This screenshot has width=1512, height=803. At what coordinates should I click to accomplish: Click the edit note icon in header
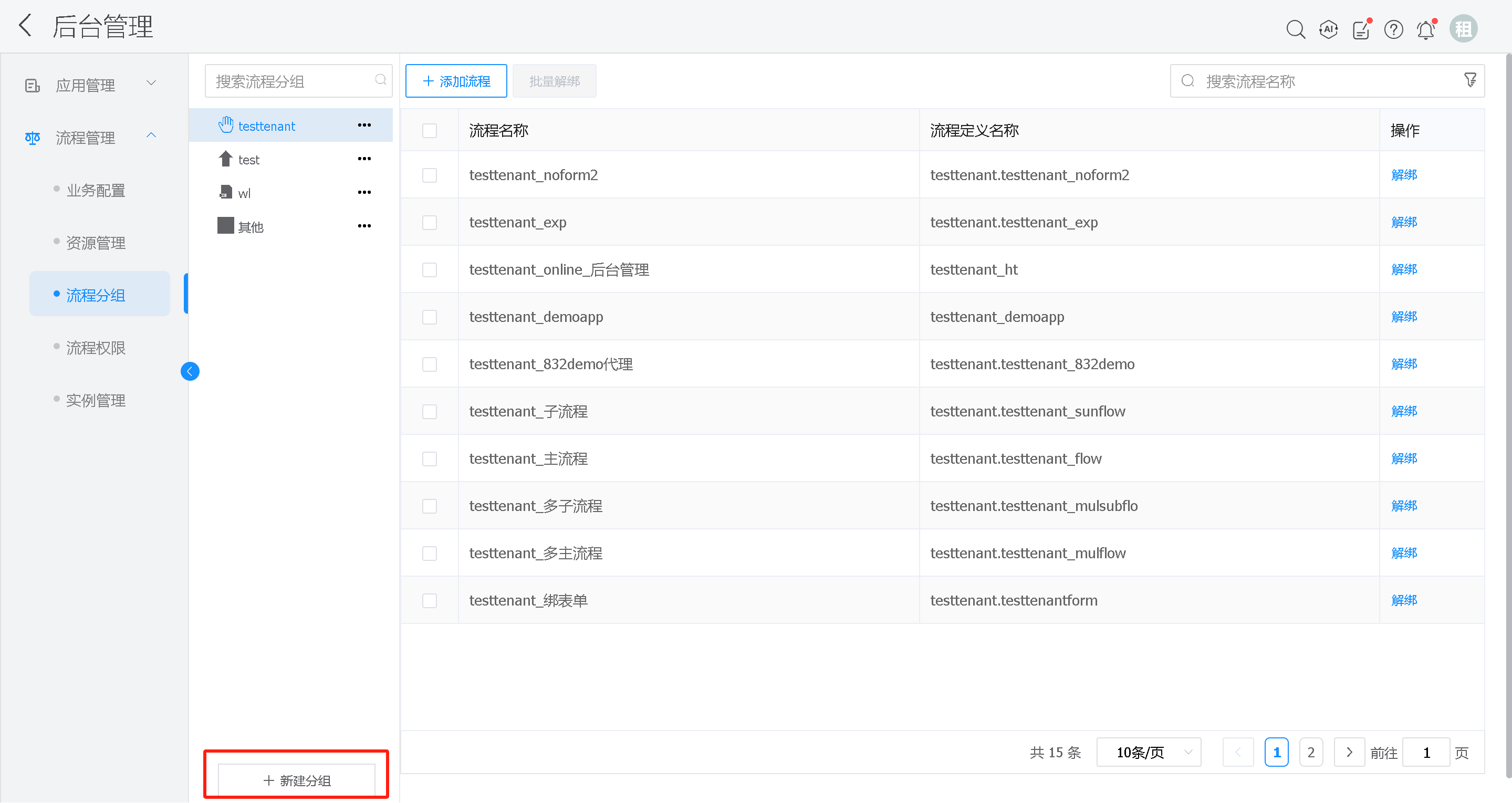point(1361,29)
